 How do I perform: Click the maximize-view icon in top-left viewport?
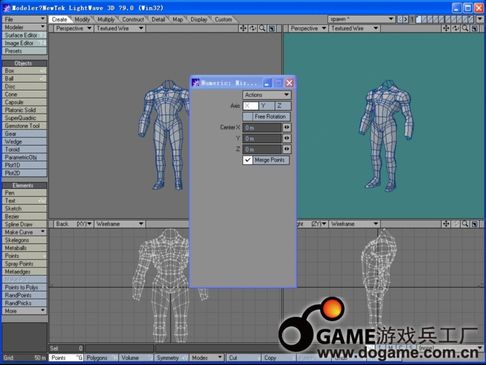(272, 28)
